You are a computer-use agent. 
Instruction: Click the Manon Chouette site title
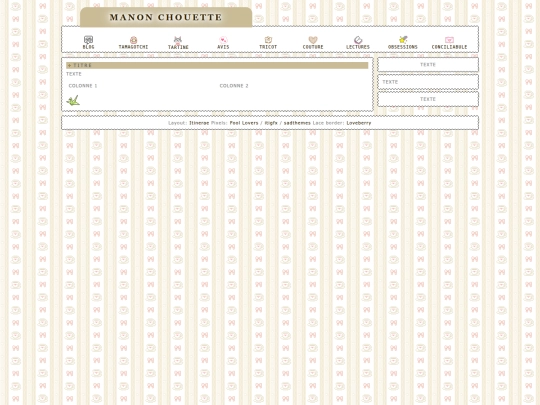click(166, 17)
